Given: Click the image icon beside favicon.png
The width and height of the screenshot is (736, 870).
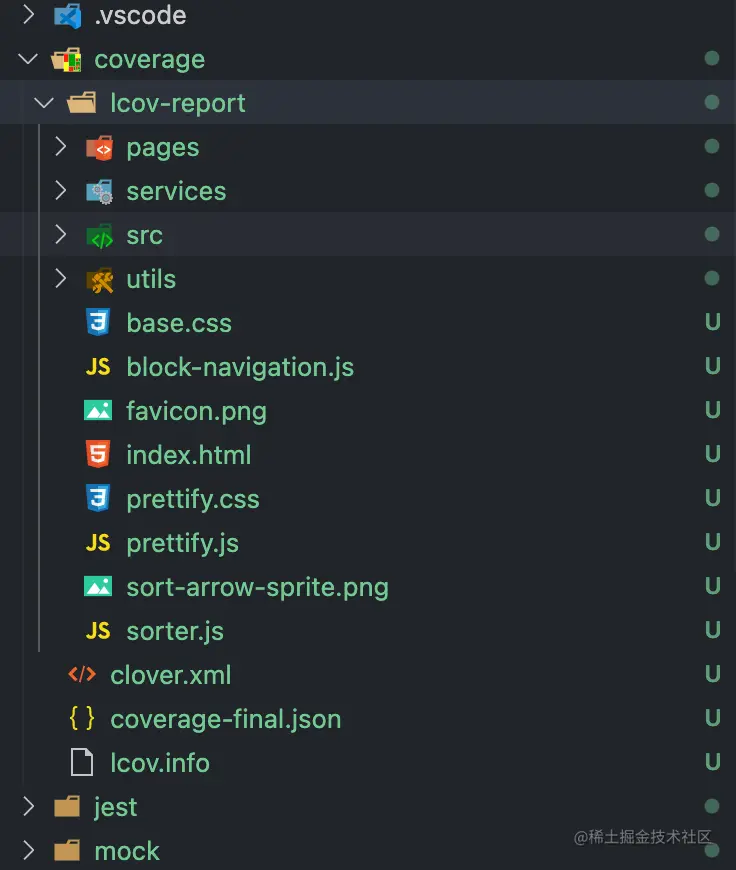Looking at the screenshot, I should pos(98,411).
